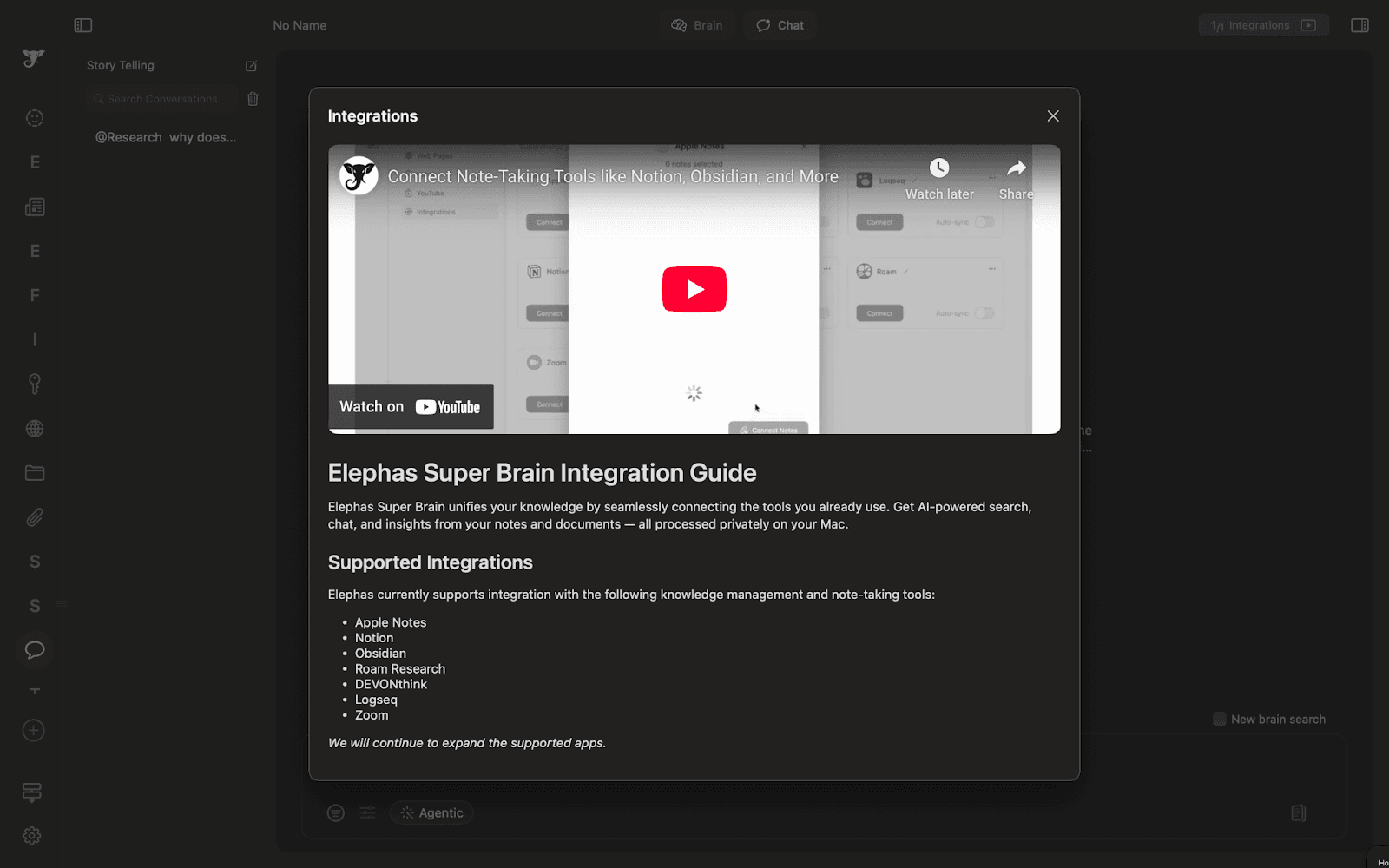Select the chat bubble icon in sidebar
This screenshot has height=868, width=1389.
point(34,650)
